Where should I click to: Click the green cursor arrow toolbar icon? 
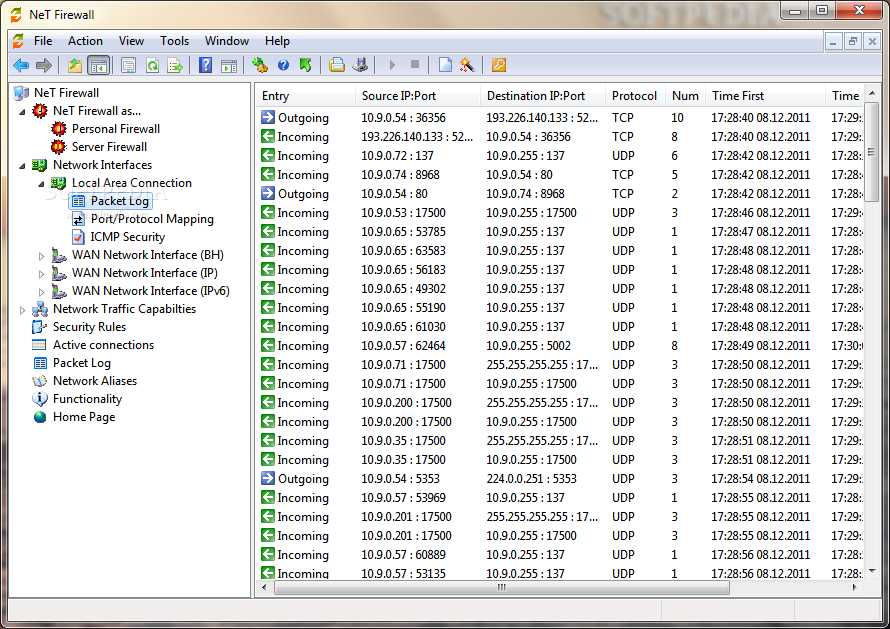[x=306, y=65]
